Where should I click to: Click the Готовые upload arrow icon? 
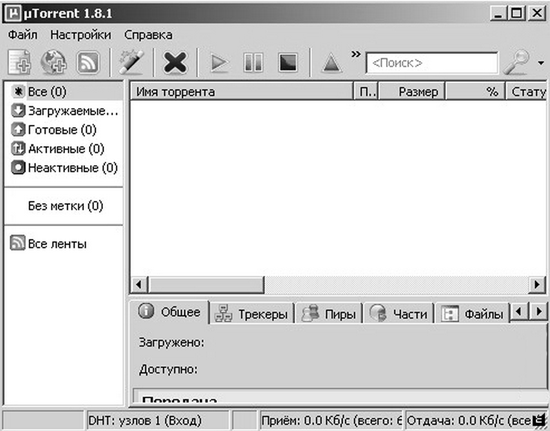(x=18, y=129)
